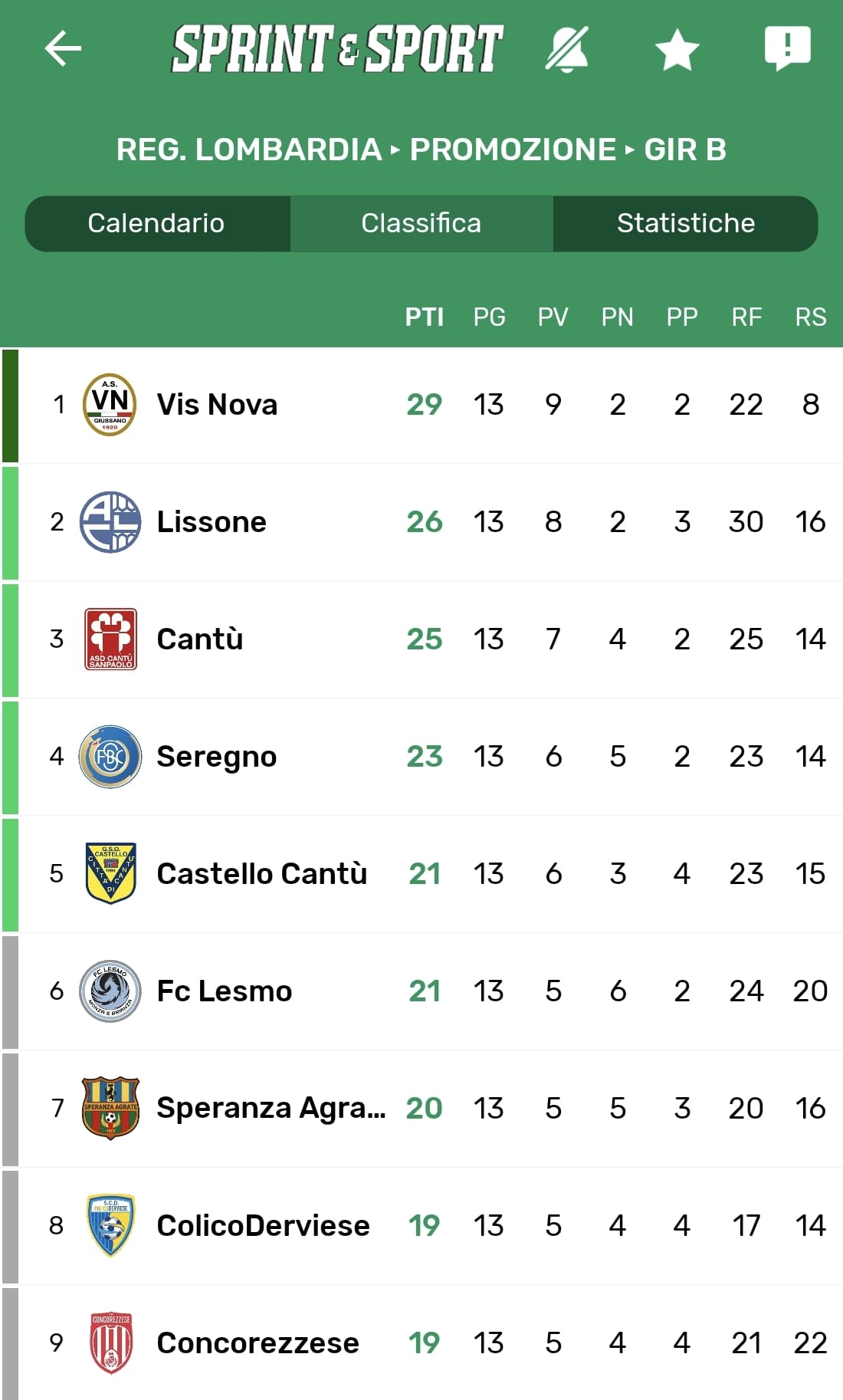Switch to the Calendario tab
The width and height of the screenshot is (843, 1400).
pos(156,223)
